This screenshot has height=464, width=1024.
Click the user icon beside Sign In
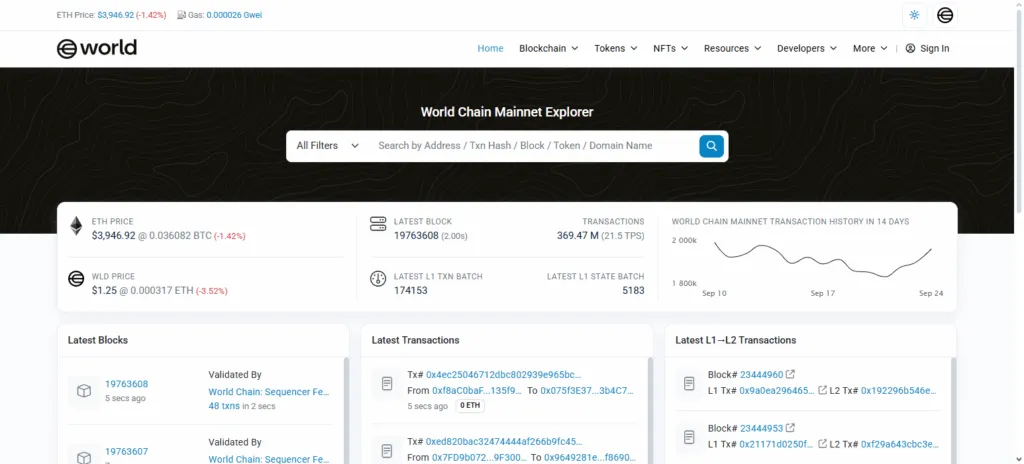tap(910, 48)
